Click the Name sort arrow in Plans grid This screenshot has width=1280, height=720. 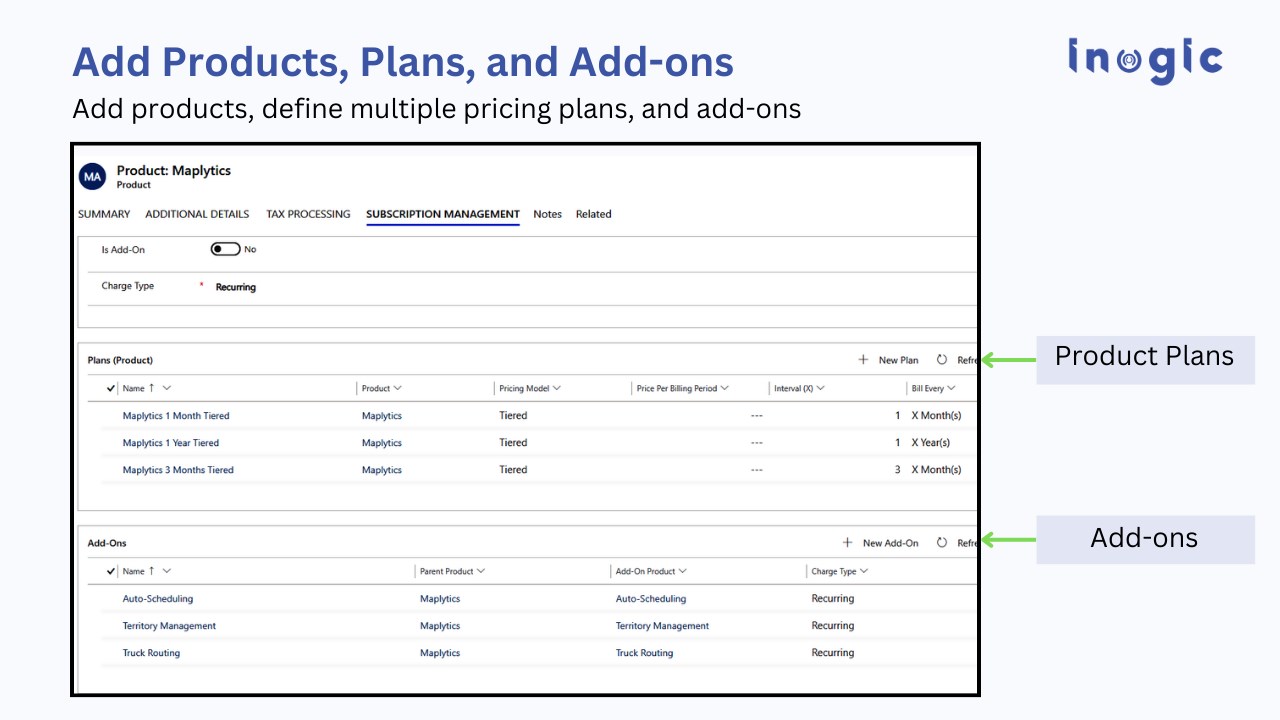click(152, 388)
